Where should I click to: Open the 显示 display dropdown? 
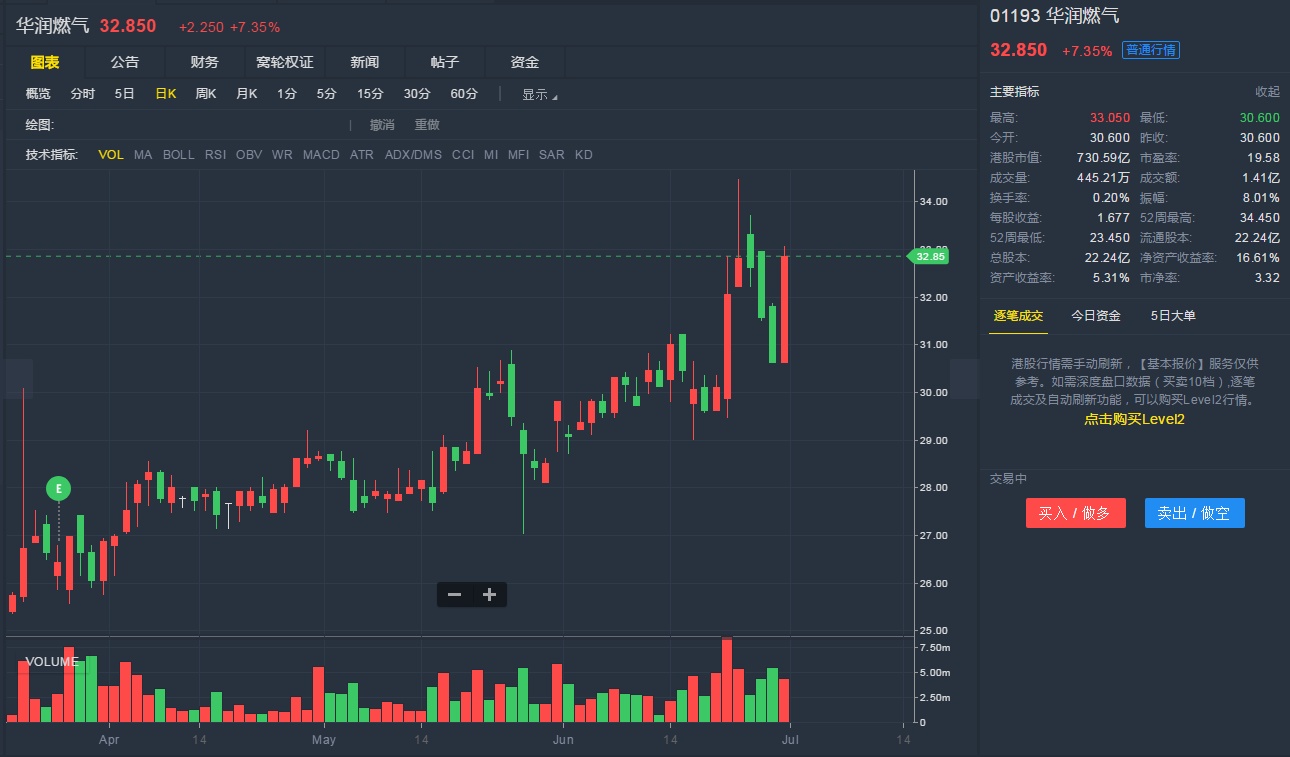(x=539, y=95)
